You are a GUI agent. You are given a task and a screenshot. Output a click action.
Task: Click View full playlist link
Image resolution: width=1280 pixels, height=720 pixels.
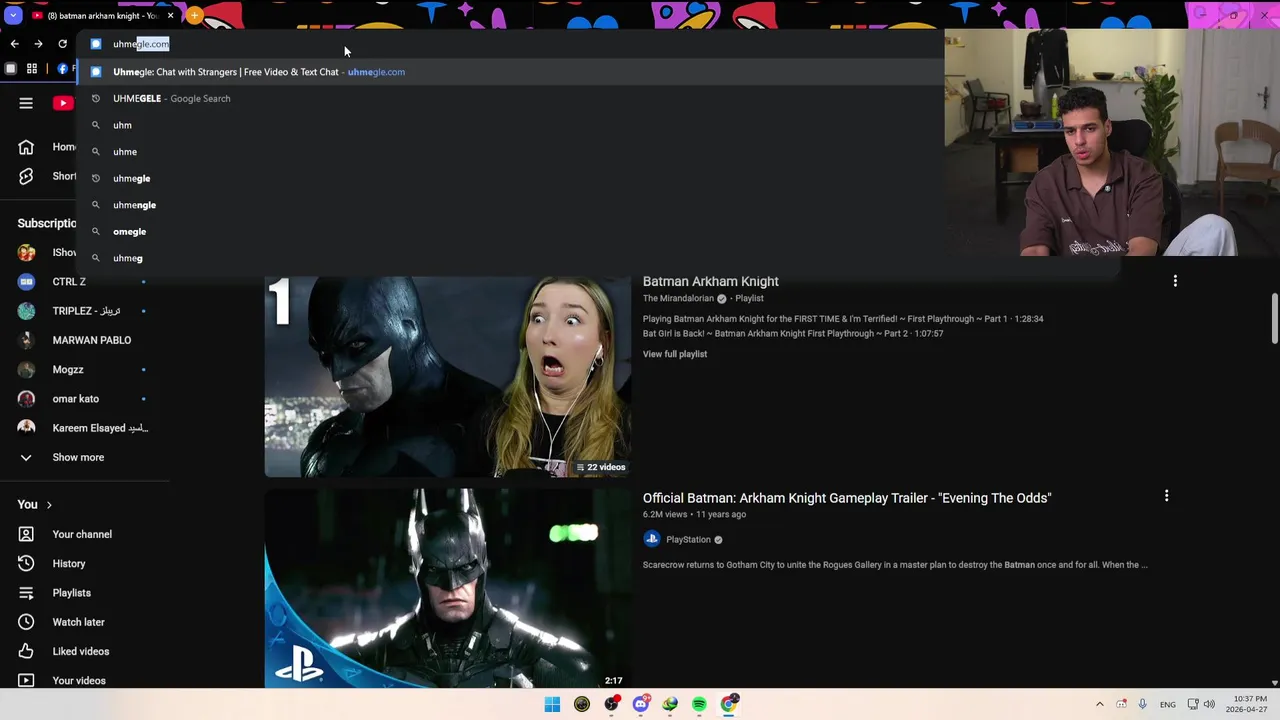(x=675, y=354)
